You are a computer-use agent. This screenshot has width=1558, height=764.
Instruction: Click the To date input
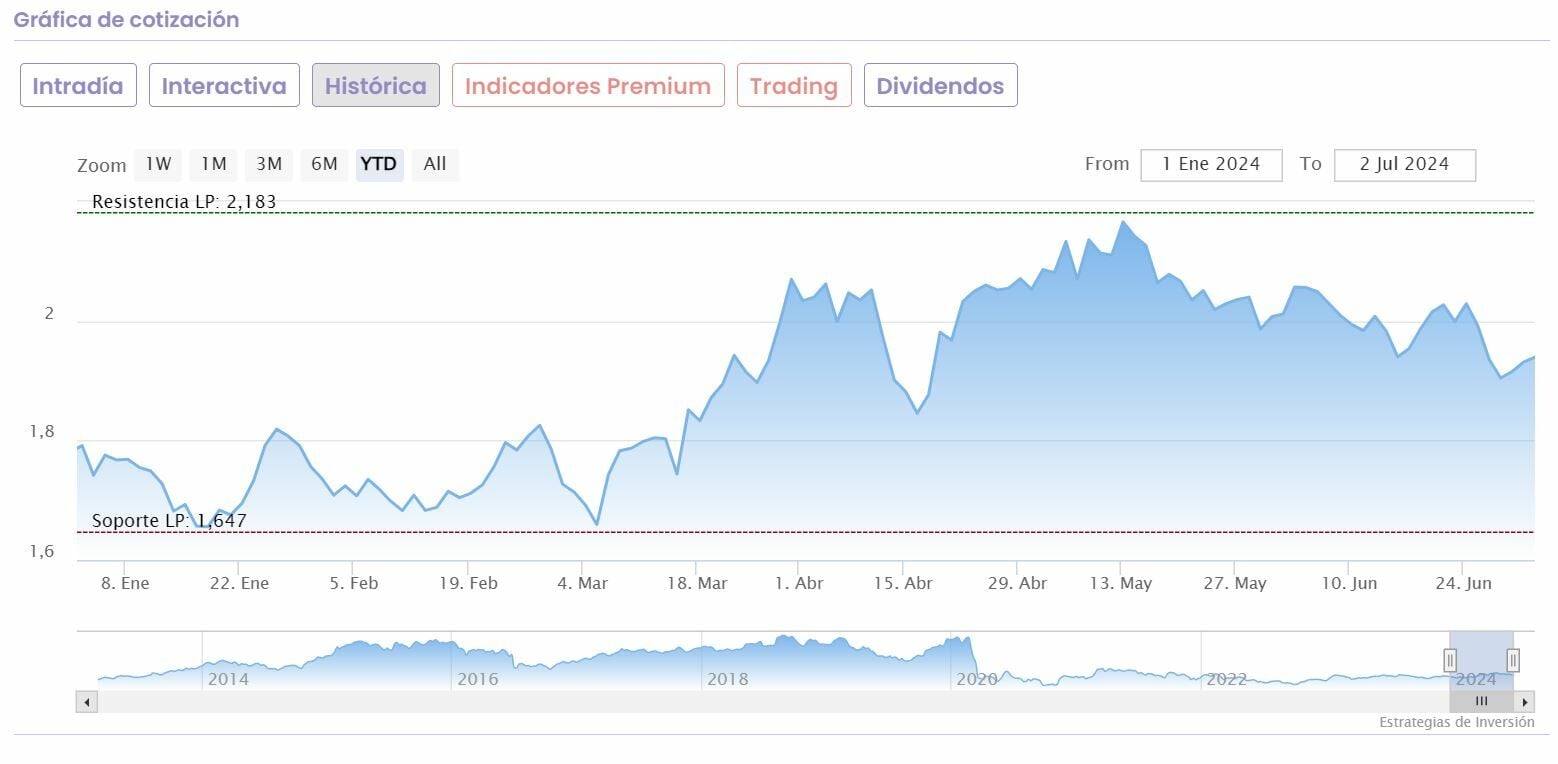click(1404, 165)
